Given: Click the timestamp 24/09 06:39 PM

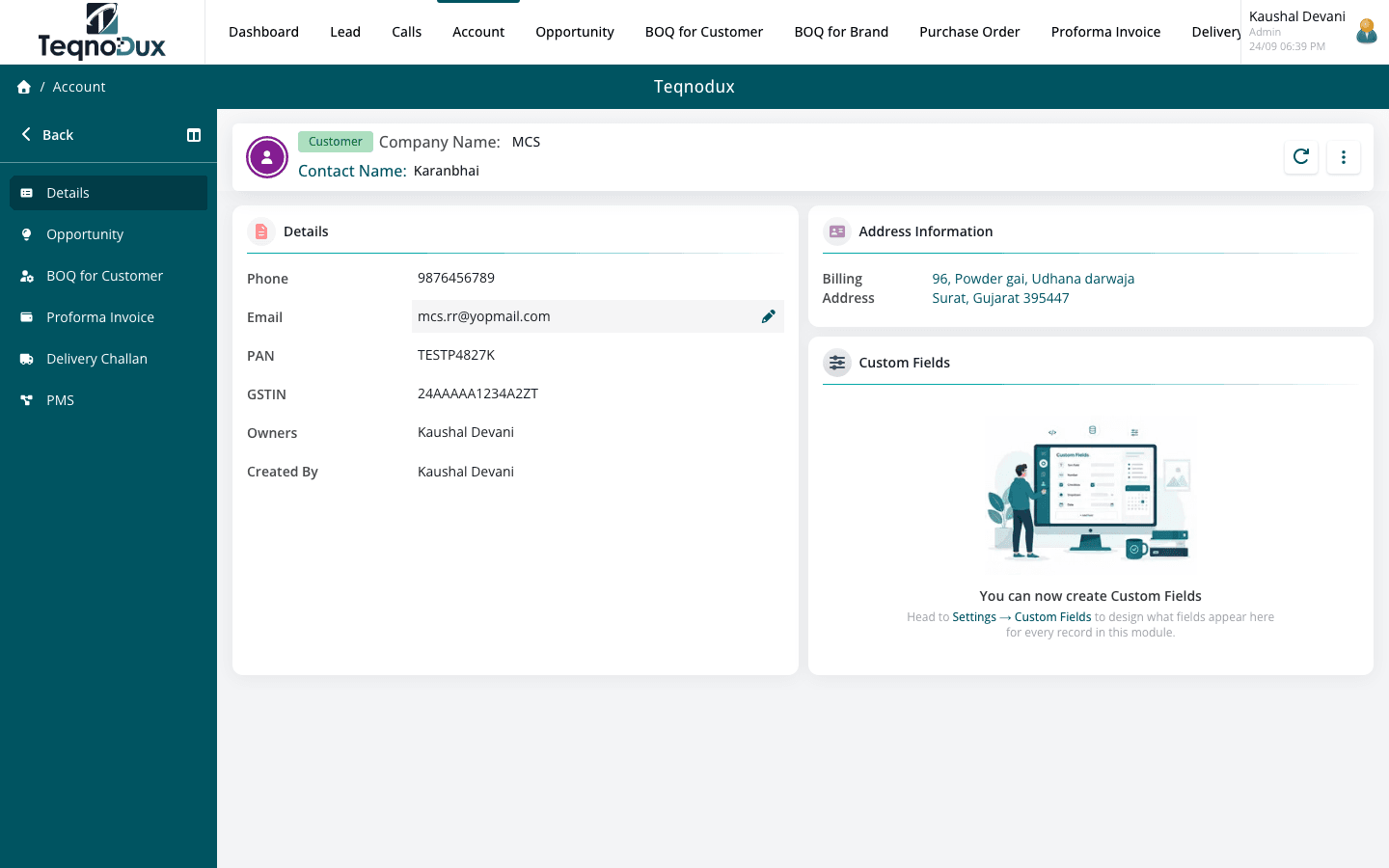Looking at the screenshot, I should point(1287,46).
